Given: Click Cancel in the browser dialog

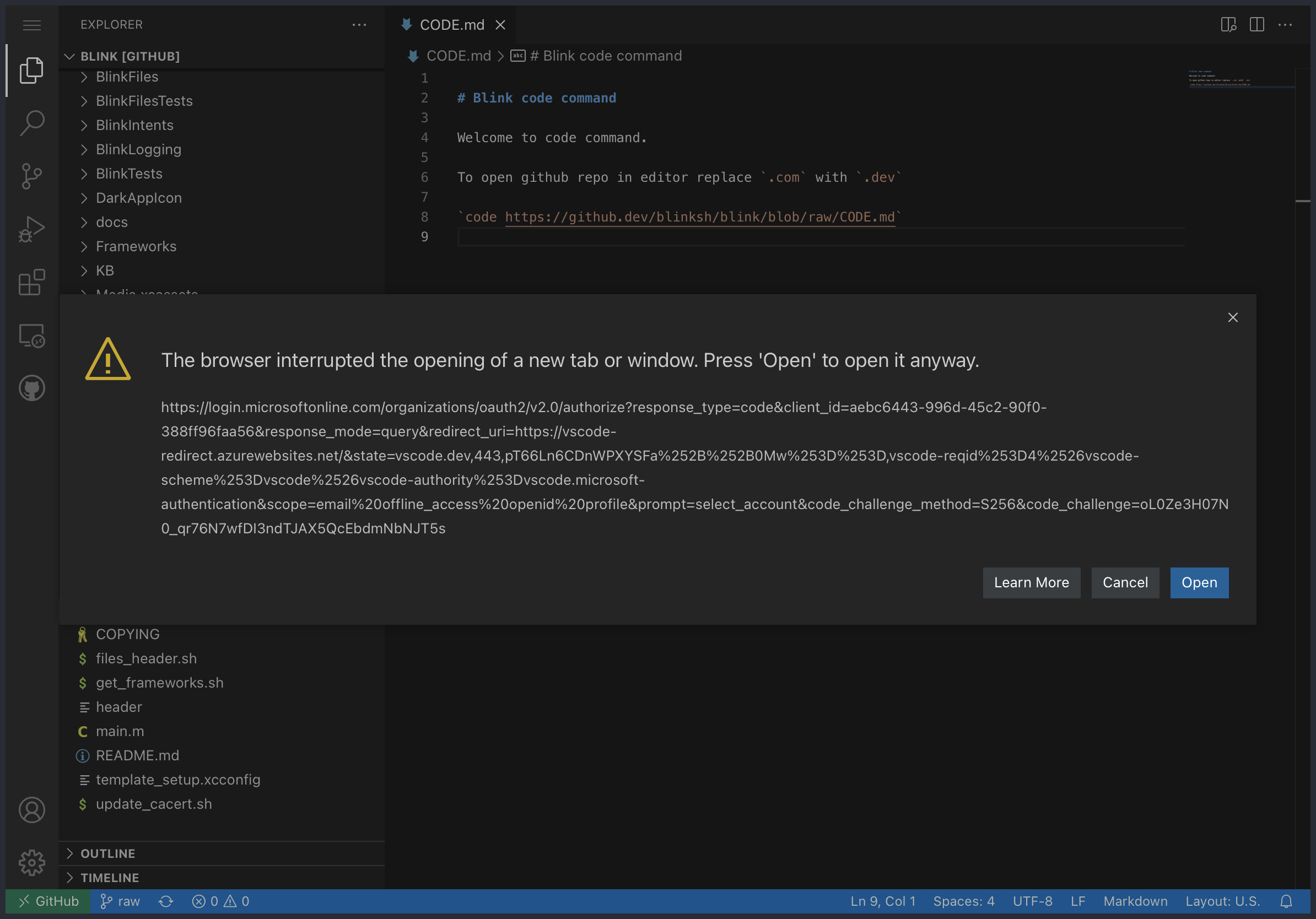Looking at the screenshot, I should [1125, 583].
